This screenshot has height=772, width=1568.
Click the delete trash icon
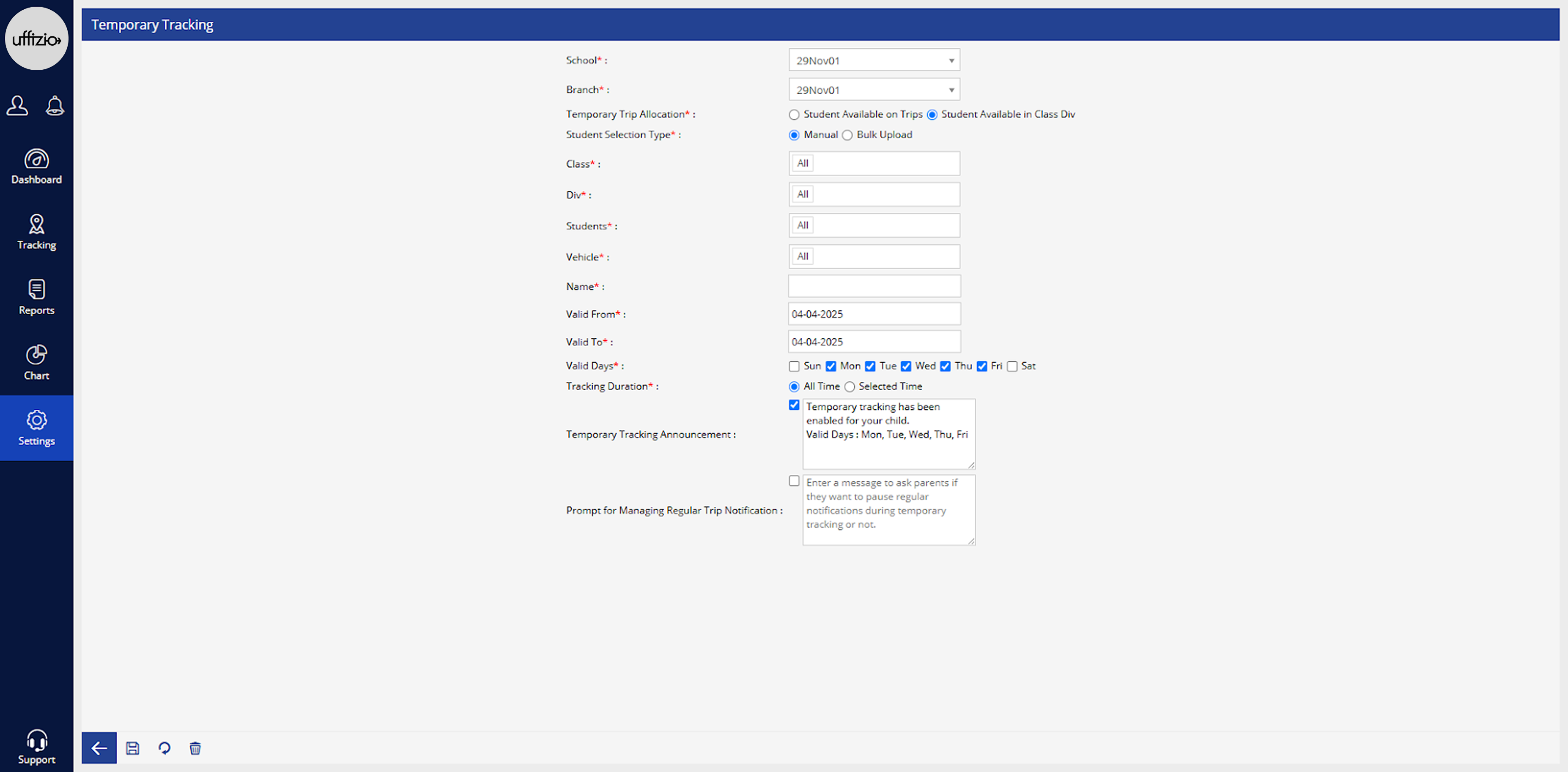click(195, 747)
